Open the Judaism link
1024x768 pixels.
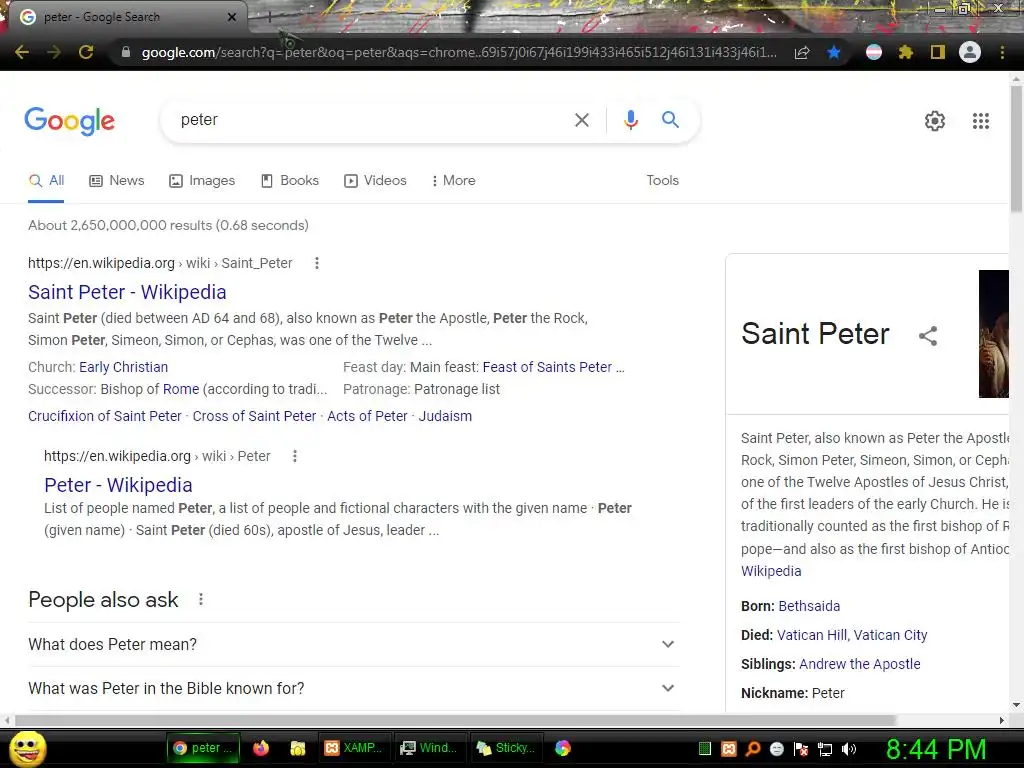(445, 416)
